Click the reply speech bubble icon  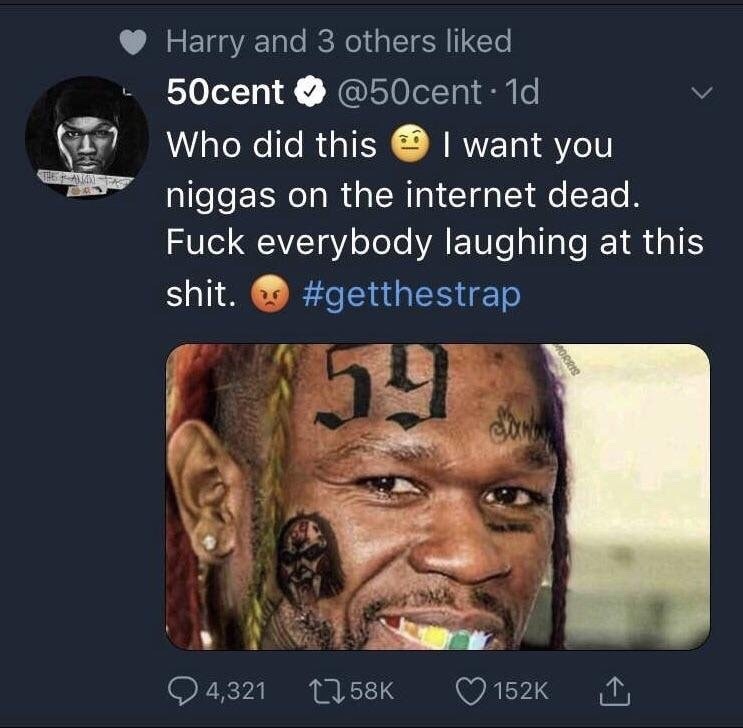(184, 689)
